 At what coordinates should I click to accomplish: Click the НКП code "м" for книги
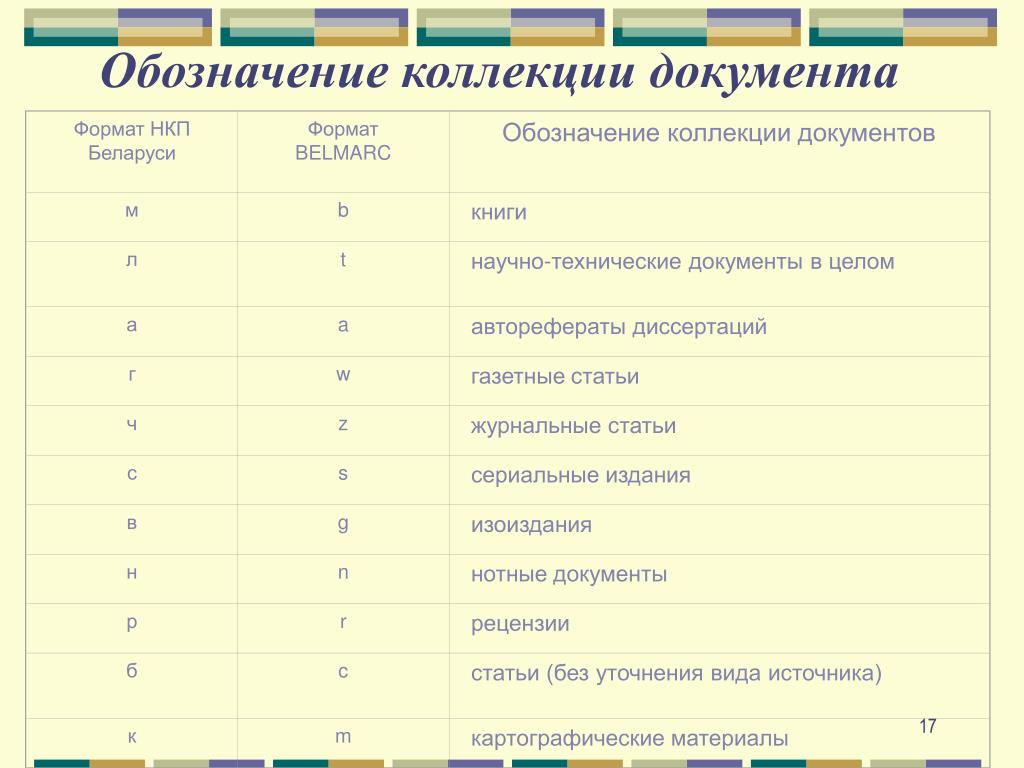[131, 211]
